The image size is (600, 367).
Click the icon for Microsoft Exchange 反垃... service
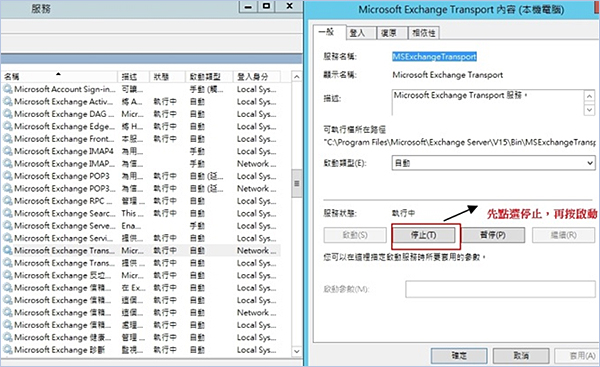(8, 275)
